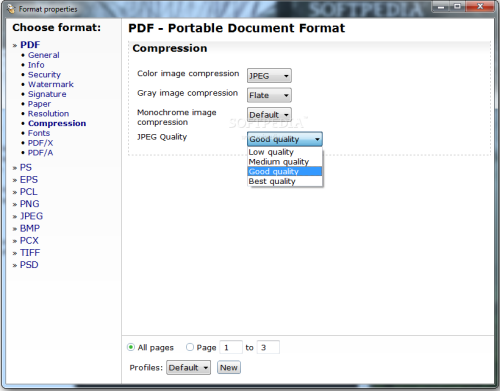Expand the PCX format
The height and width of the screenshot is (391, 500).
tap(29, 240)
